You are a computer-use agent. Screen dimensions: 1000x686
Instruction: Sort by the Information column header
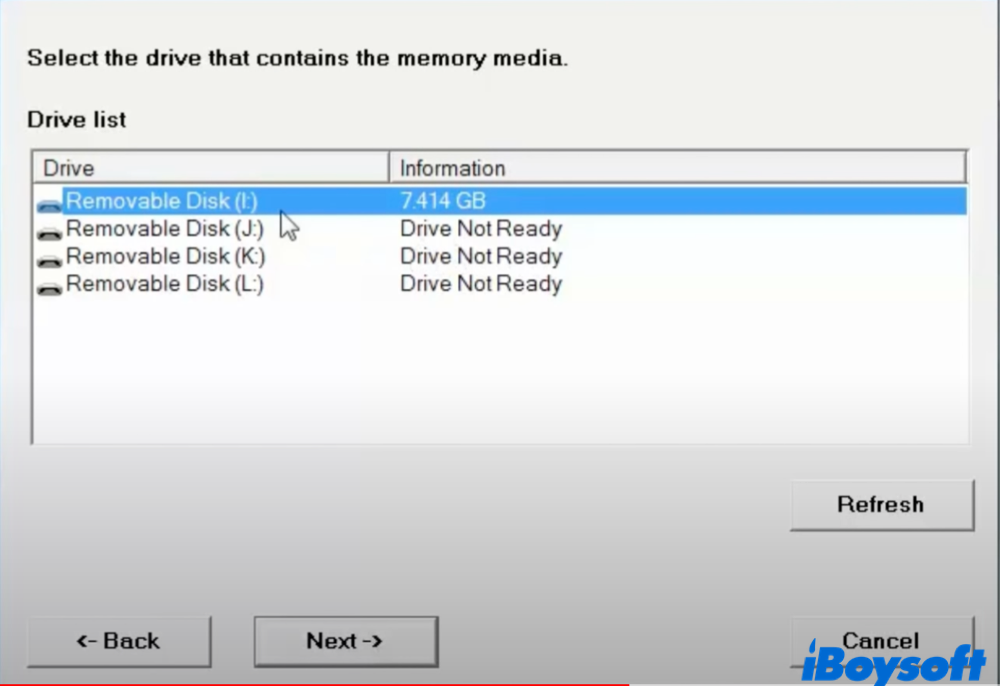(x=677, y=168)
